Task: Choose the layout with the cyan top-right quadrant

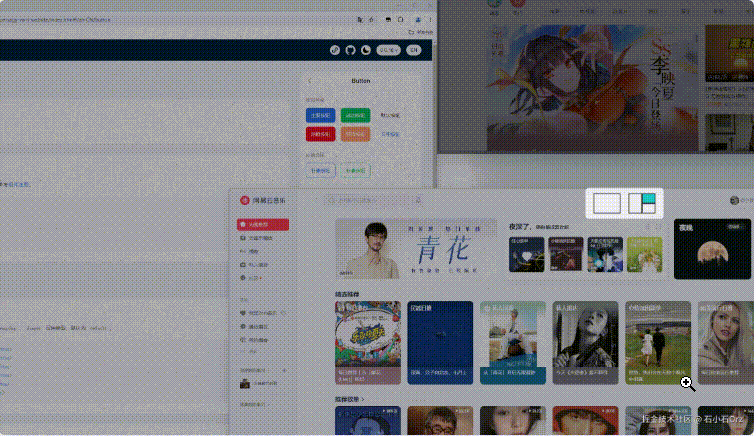Action: coord(642,204)
